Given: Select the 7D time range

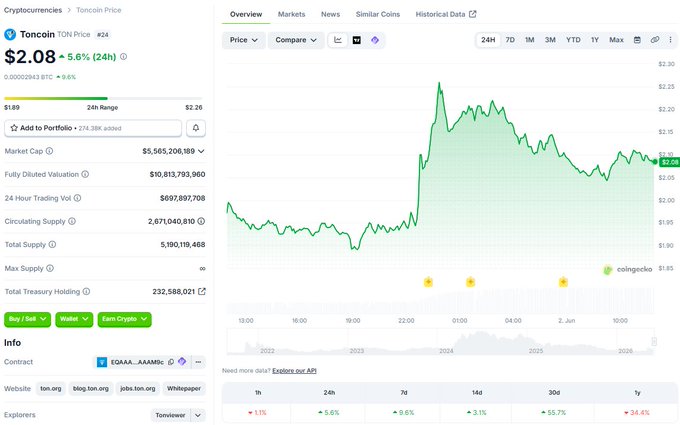Looking at the screenshot, I should (x=510, y=40).
